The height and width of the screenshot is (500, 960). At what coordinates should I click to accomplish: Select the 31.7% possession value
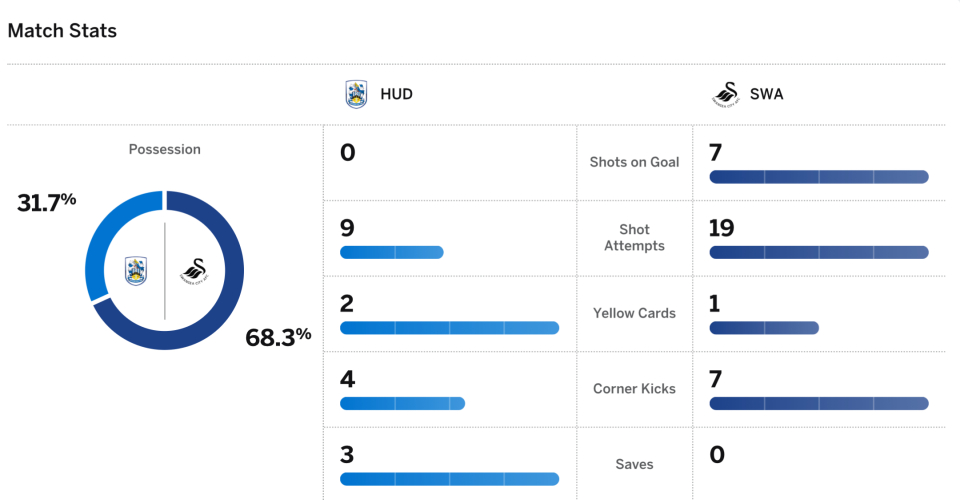[46, 202]
